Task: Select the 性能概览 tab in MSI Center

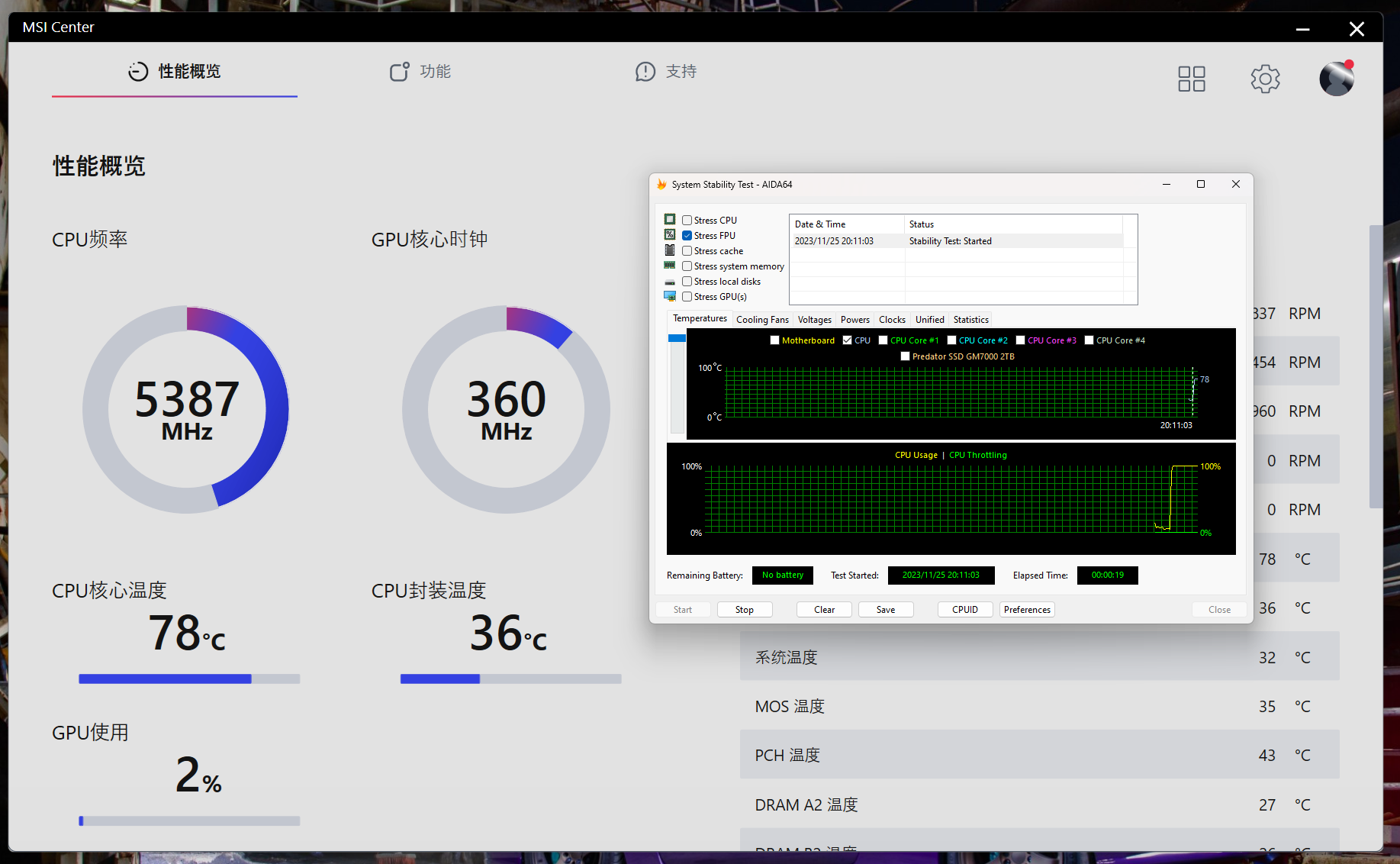Action: tap(175, 72)
